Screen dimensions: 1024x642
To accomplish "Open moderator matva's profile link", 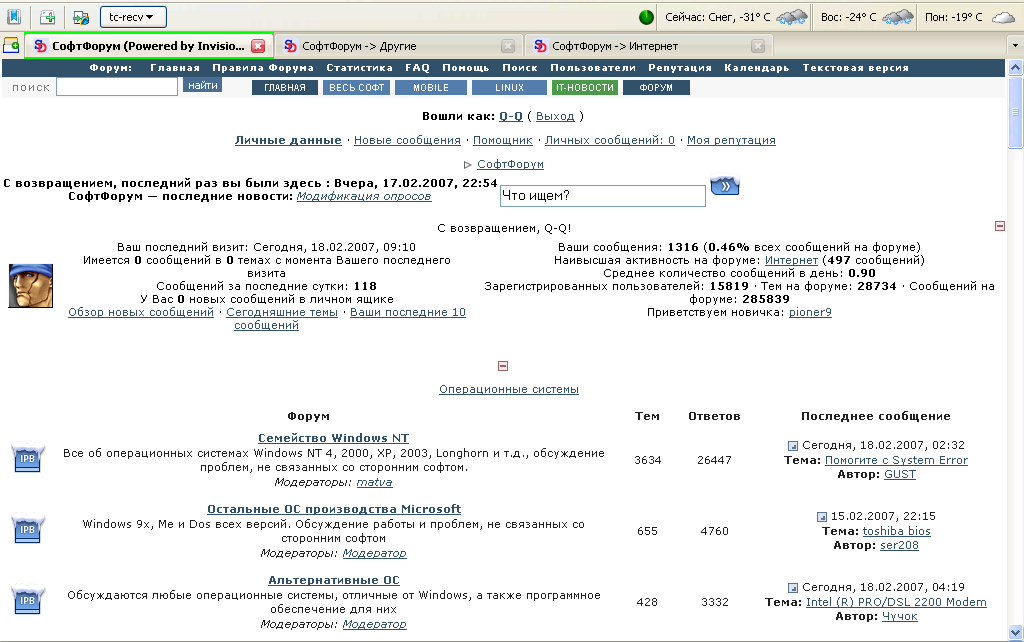I will (x=374, y=483).
